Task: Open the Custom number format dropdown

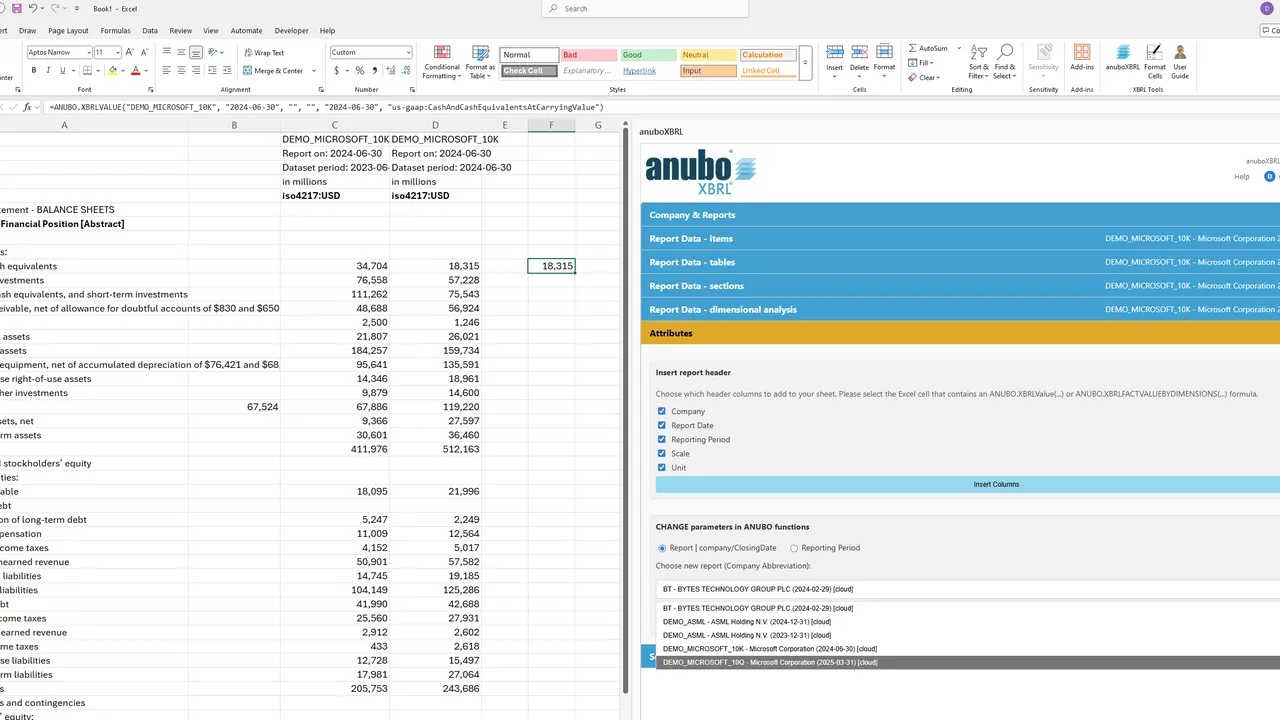Action: tap(408, 53)
